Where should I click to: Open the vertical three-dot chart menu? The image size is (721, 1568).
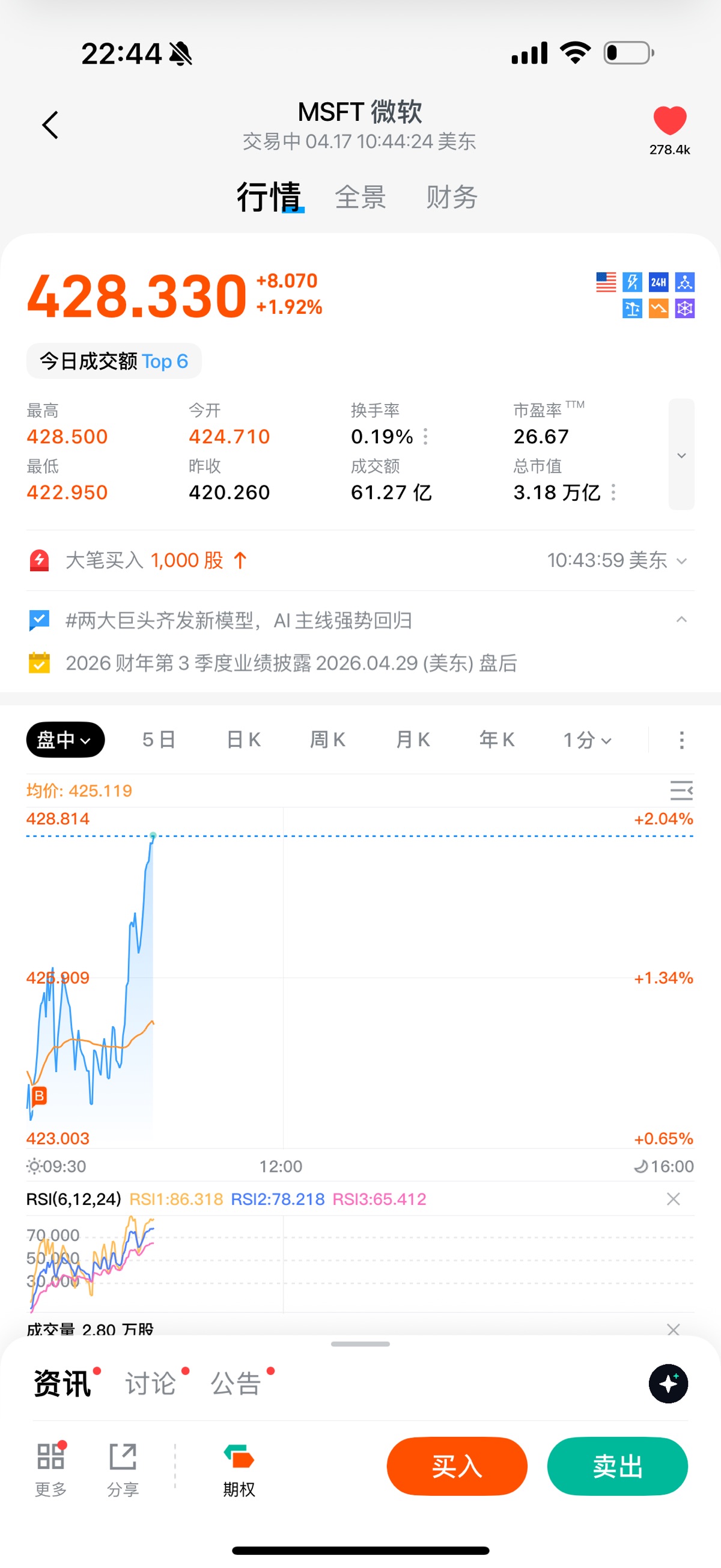(681, 740)
